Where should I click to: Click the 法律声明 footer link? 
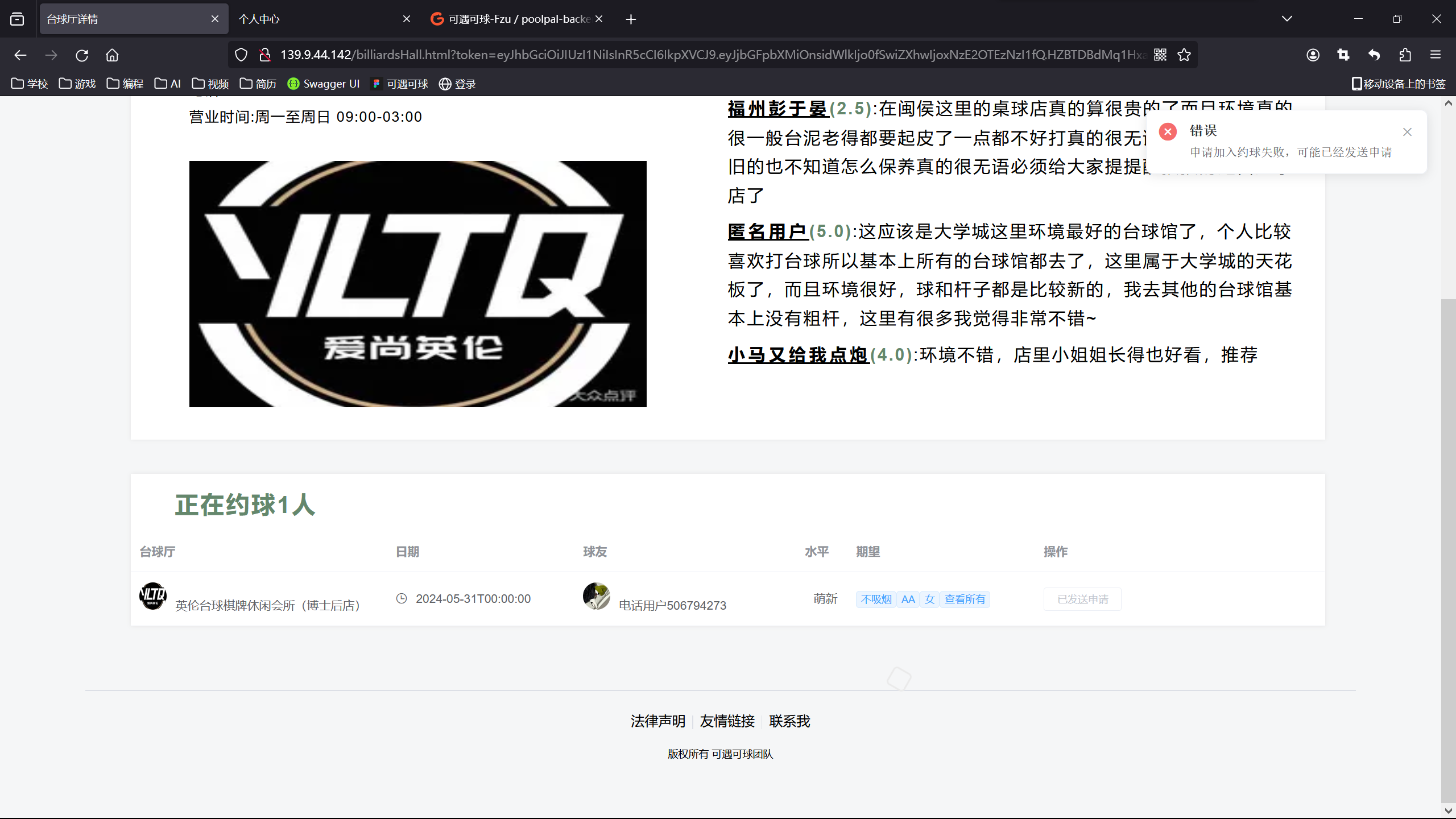[658, 721]
